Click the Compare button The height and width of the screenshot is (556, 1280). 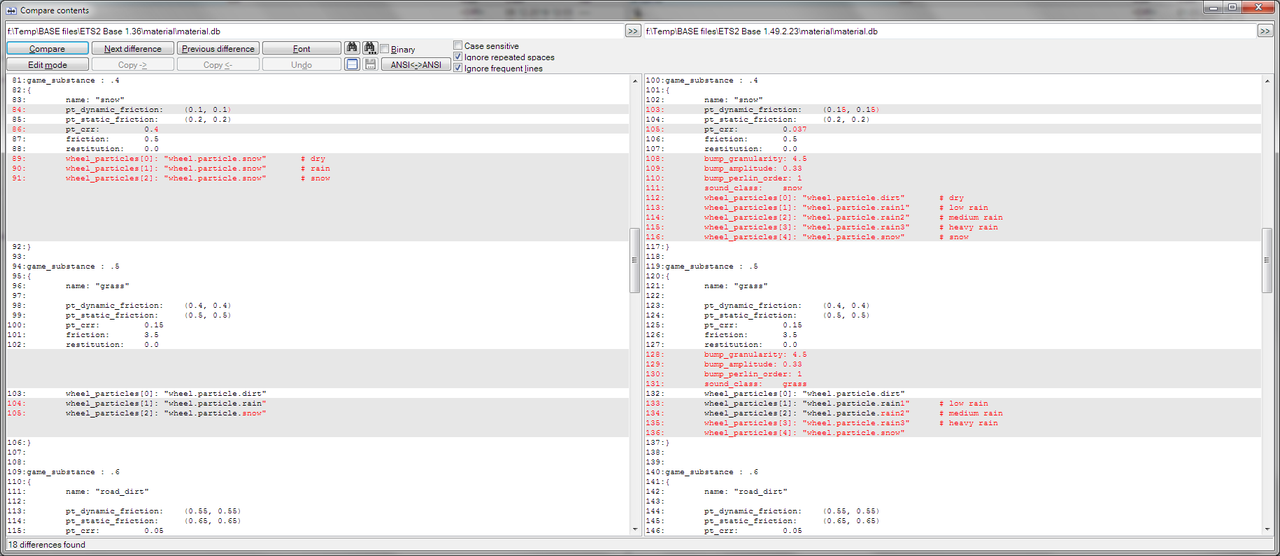[47, 48]
